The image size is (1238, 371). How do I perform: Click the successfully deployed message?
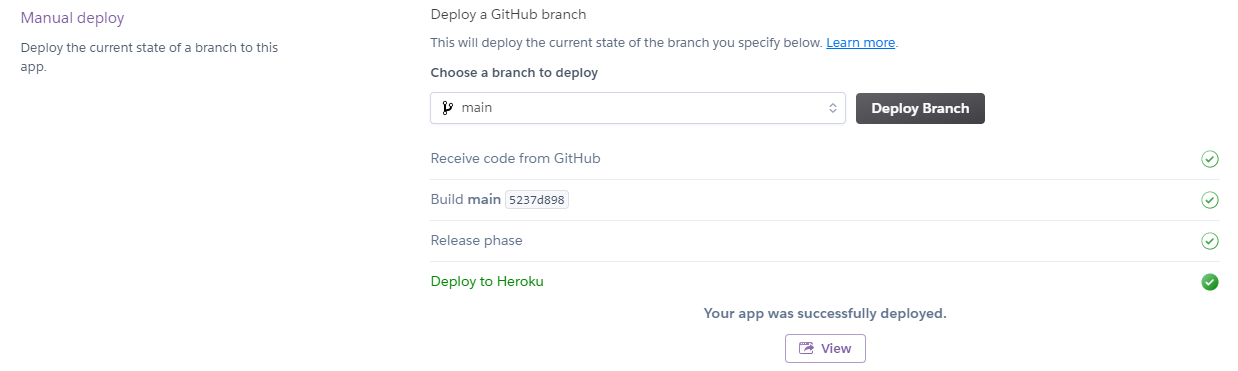pos(825,313)
